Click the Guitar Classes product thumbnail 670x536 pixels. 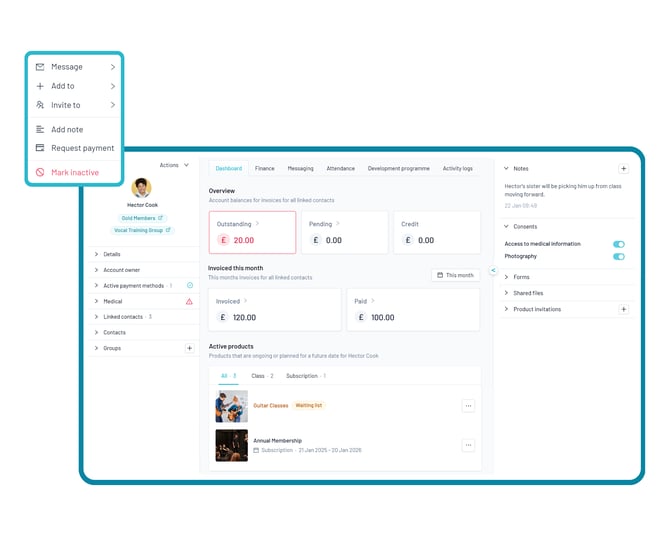231,406
